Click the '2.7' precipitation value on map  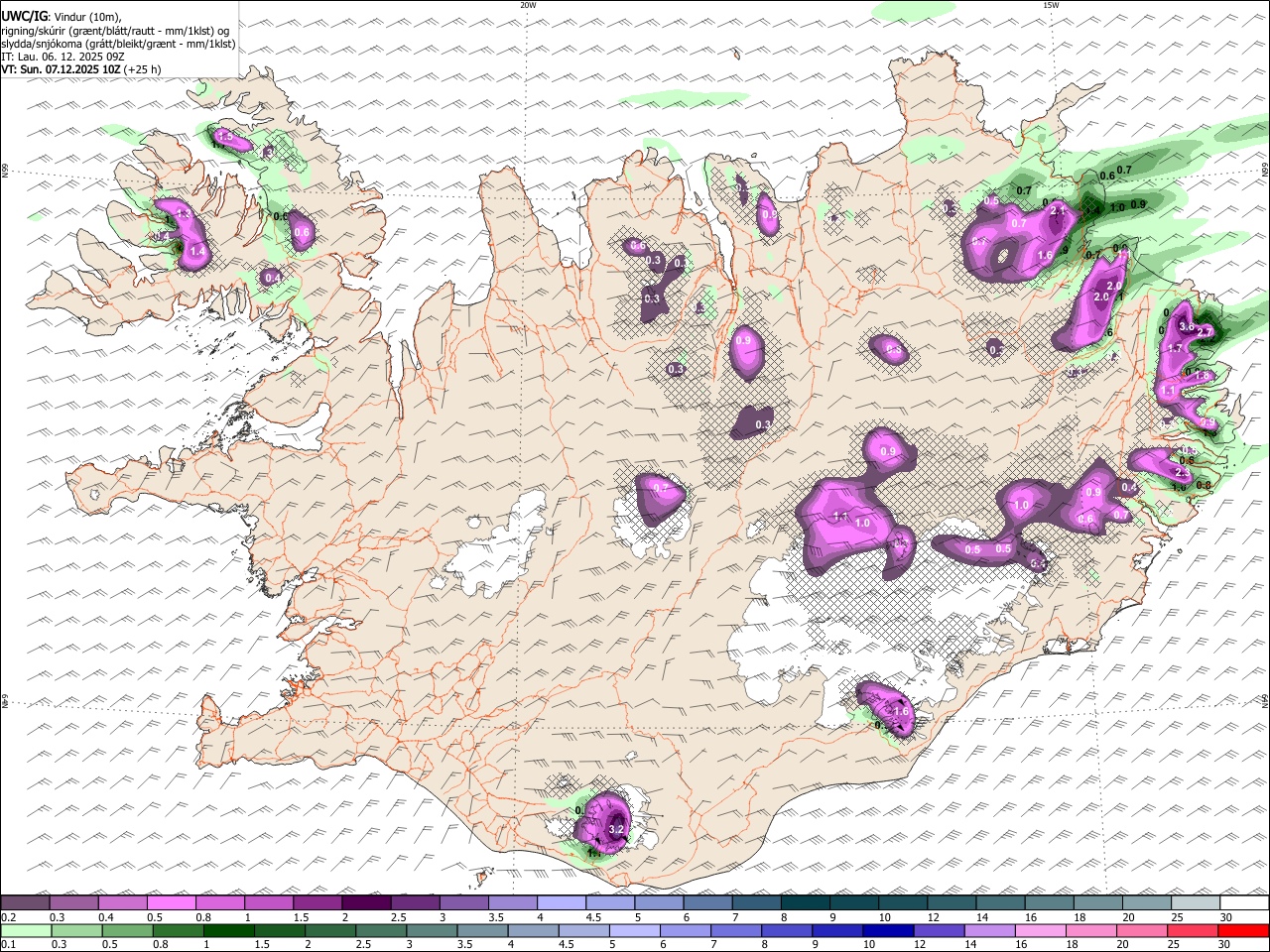point(1206,333)
